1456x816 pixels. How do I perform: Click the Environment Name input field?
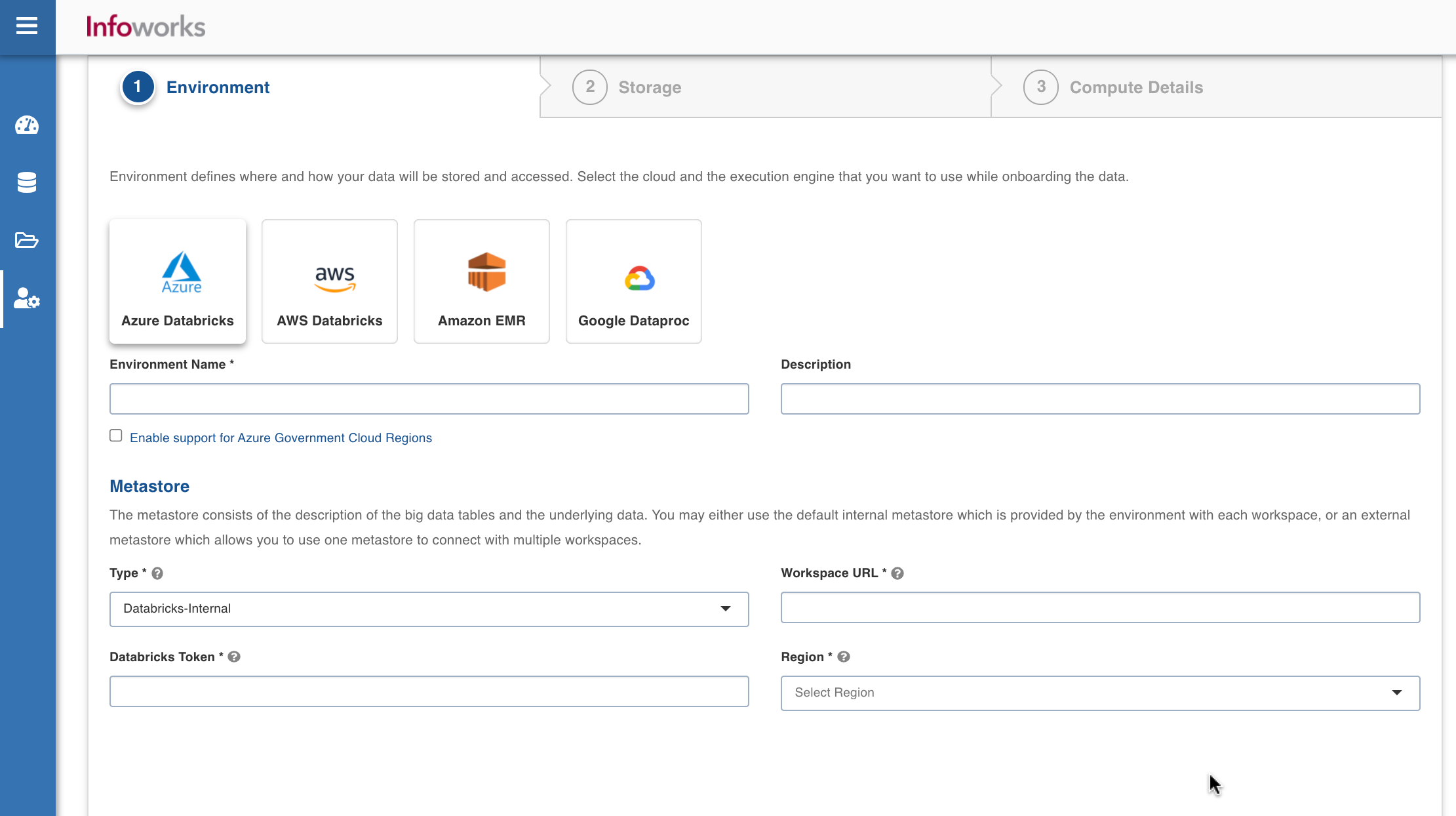[x=429, y=399]
